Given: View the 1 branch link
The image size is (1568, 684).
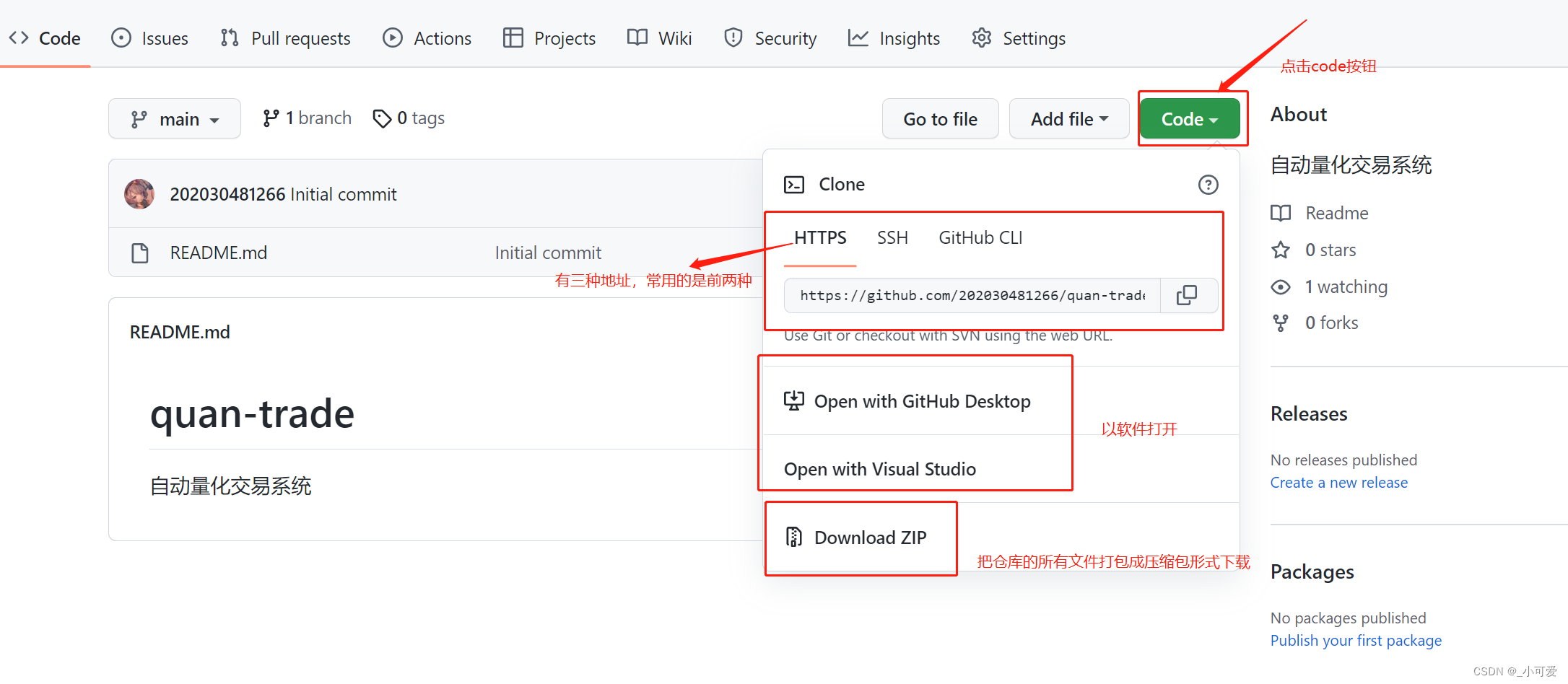Looking at the screenshot, I should point(307,118).
